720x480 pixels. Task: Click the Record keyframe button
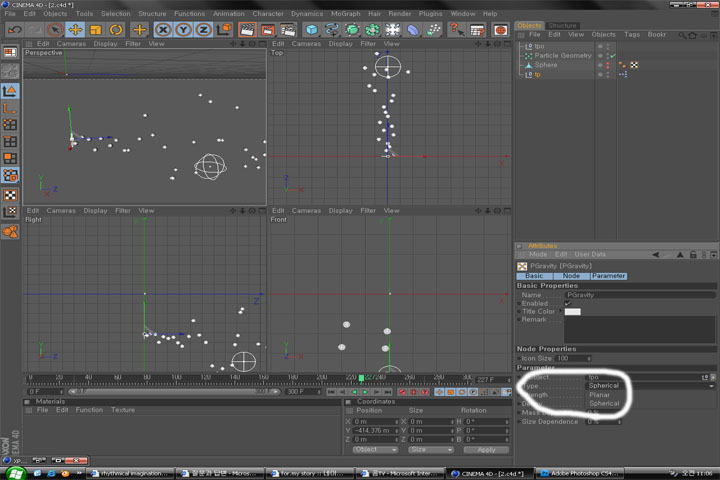[403, 392]
